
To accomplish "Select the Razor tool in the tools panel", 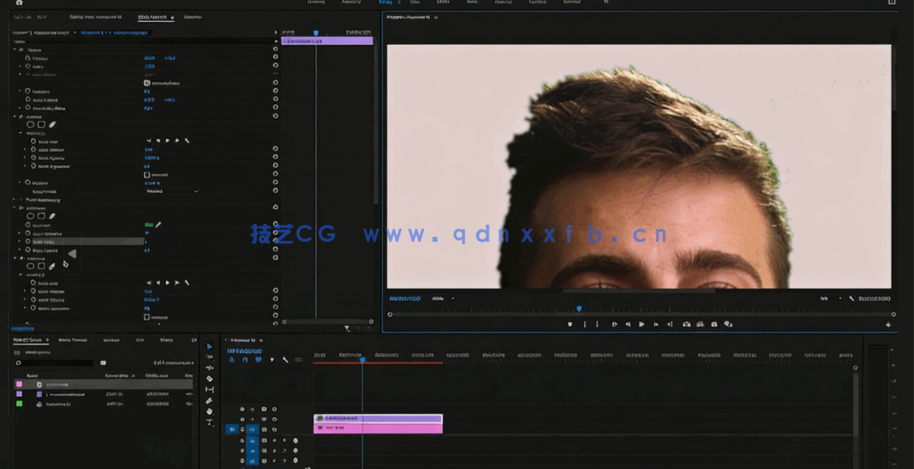I will (x=210, y=379).
